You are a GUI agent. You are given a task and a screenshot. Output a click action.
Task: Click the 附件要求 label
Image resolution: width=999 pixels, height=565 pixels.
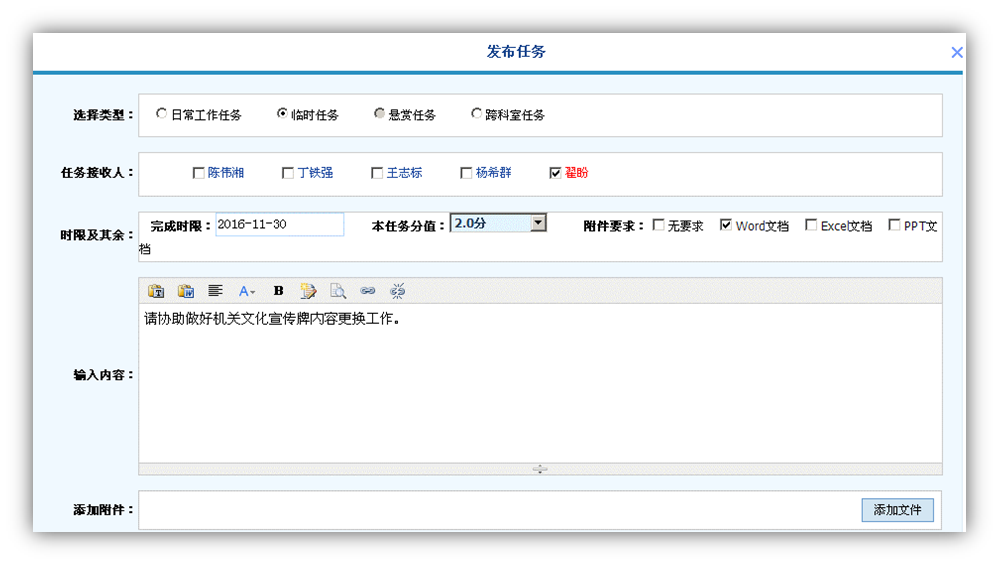[614, 226]
